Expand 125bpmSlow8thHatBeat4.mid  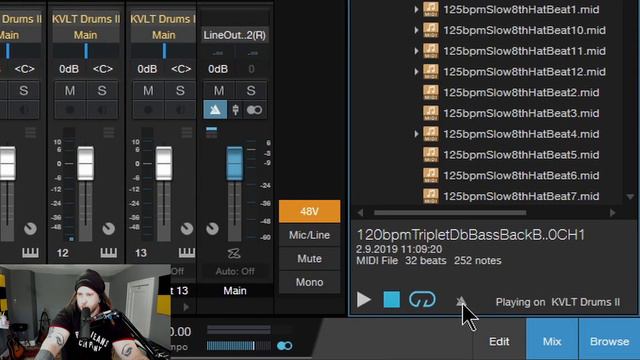416,134
